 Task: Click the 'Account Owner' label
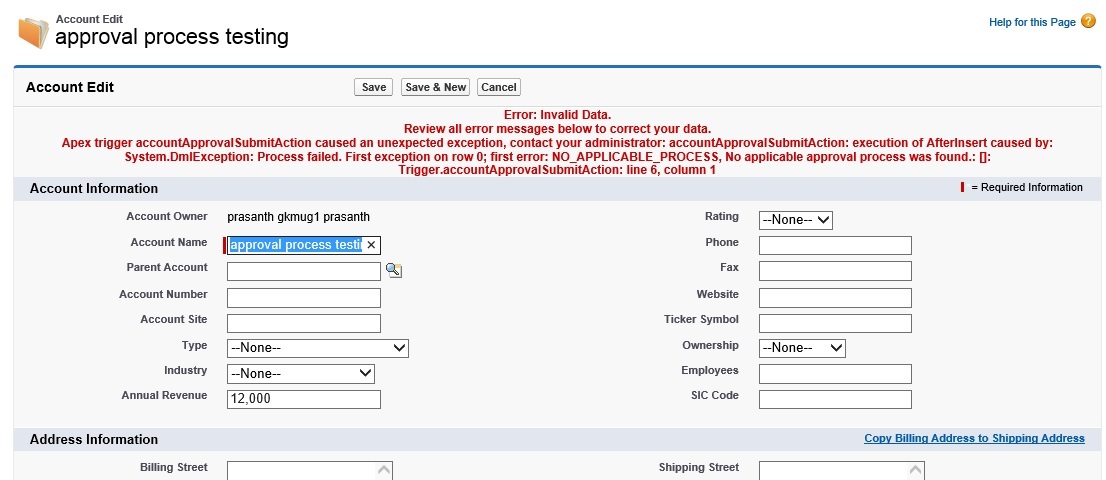167,216
